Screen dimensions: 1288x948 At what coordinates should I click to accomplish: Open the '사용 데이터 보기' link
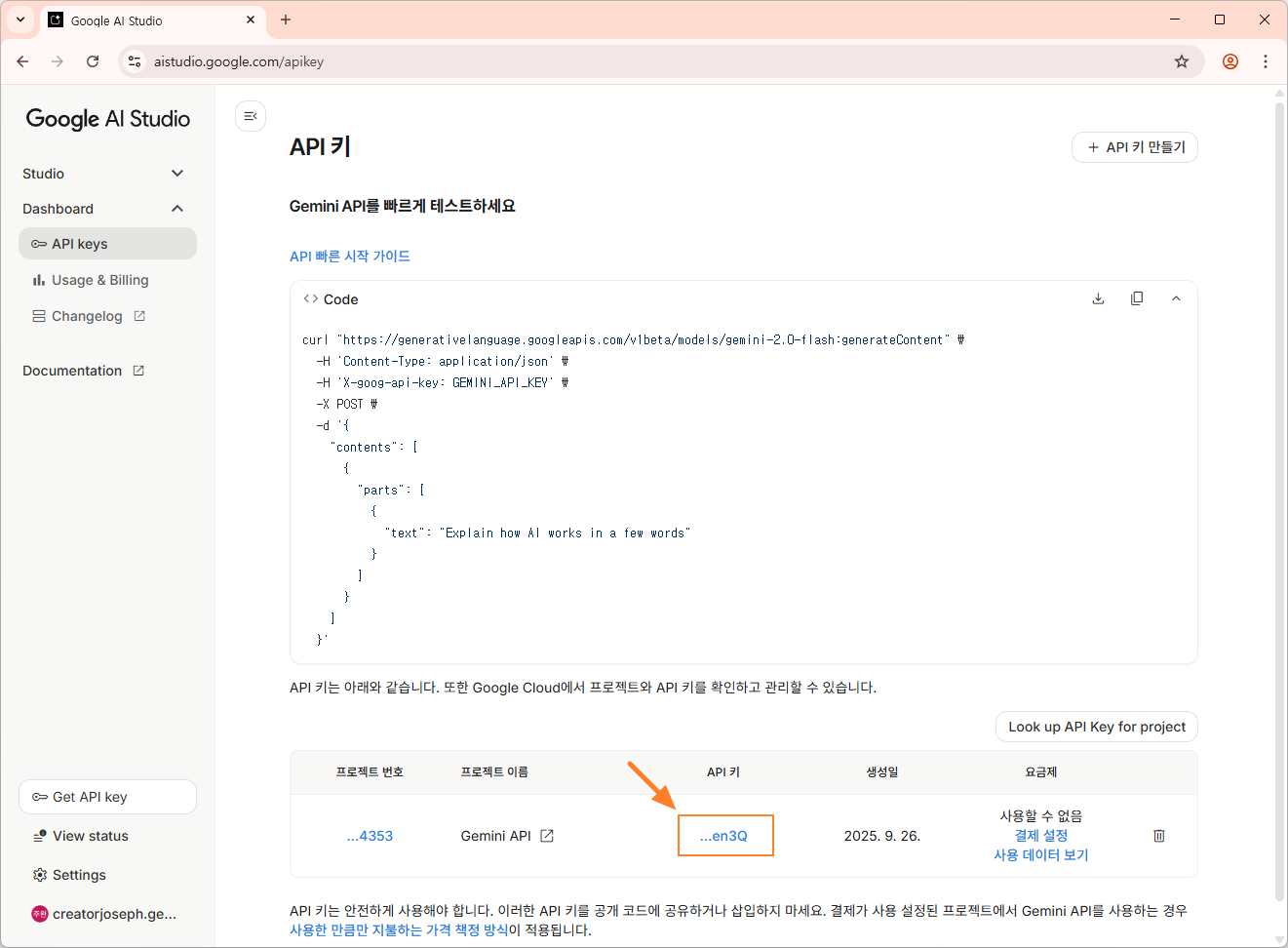(x=1041, y=855)
